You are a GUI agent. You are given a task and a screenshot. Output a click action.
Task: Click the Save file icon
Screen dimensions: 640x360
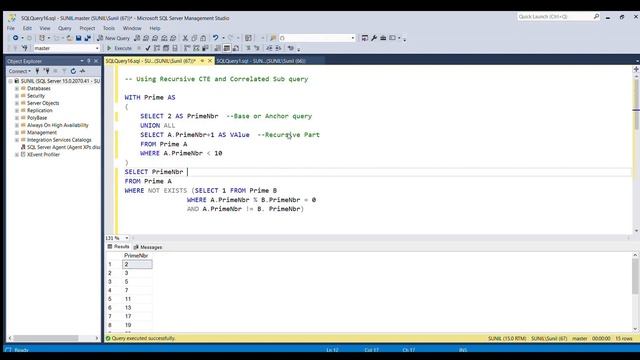click(x=78, y=38)
